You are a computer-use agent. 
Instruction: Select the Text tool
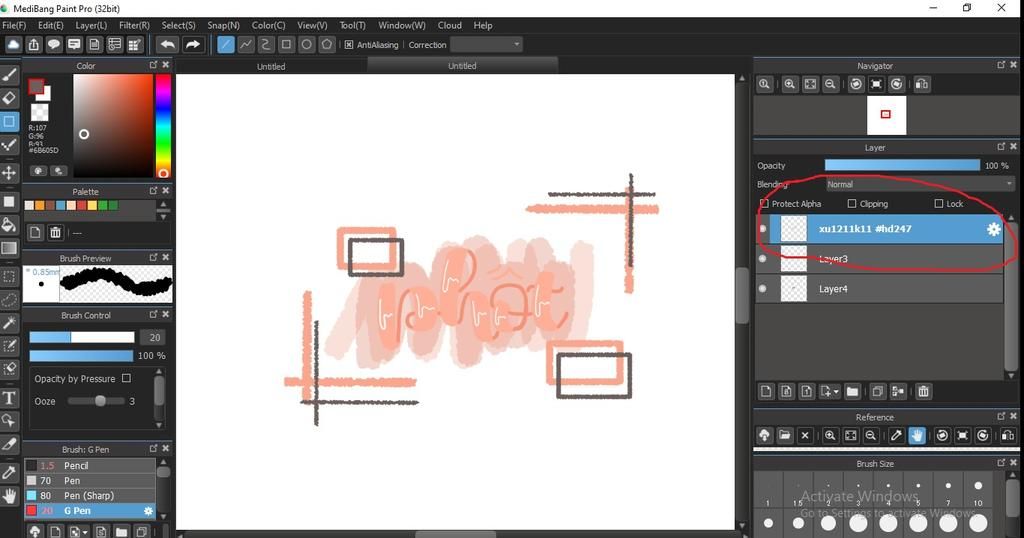point(9,398)
